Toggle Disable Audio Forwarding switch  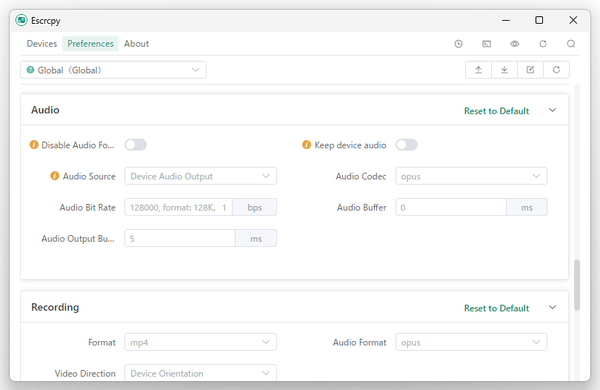click(x=135, y=145)
